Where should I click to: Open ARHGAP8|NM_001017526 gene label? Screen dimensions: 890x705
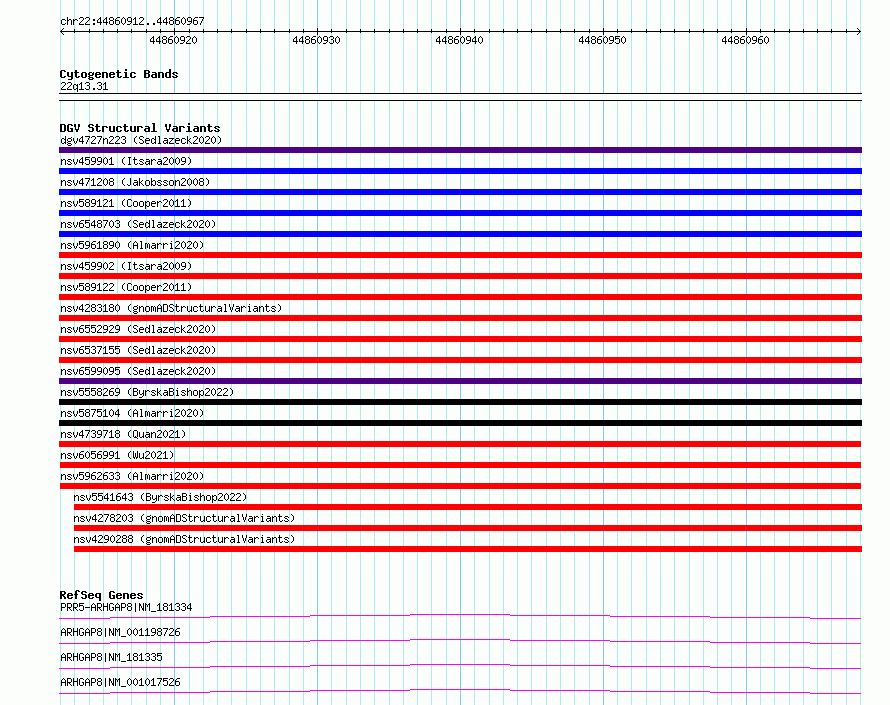tap(120, 682)
